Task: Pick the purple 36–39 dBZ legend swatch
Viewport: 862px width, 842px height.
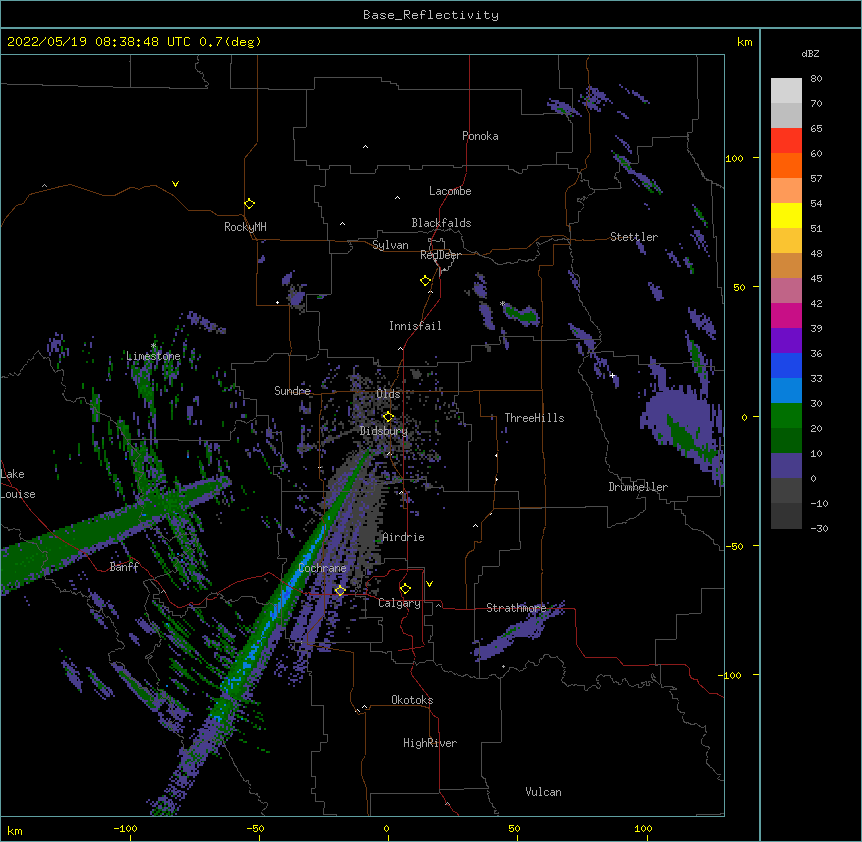Action: (x=786, y=340)
